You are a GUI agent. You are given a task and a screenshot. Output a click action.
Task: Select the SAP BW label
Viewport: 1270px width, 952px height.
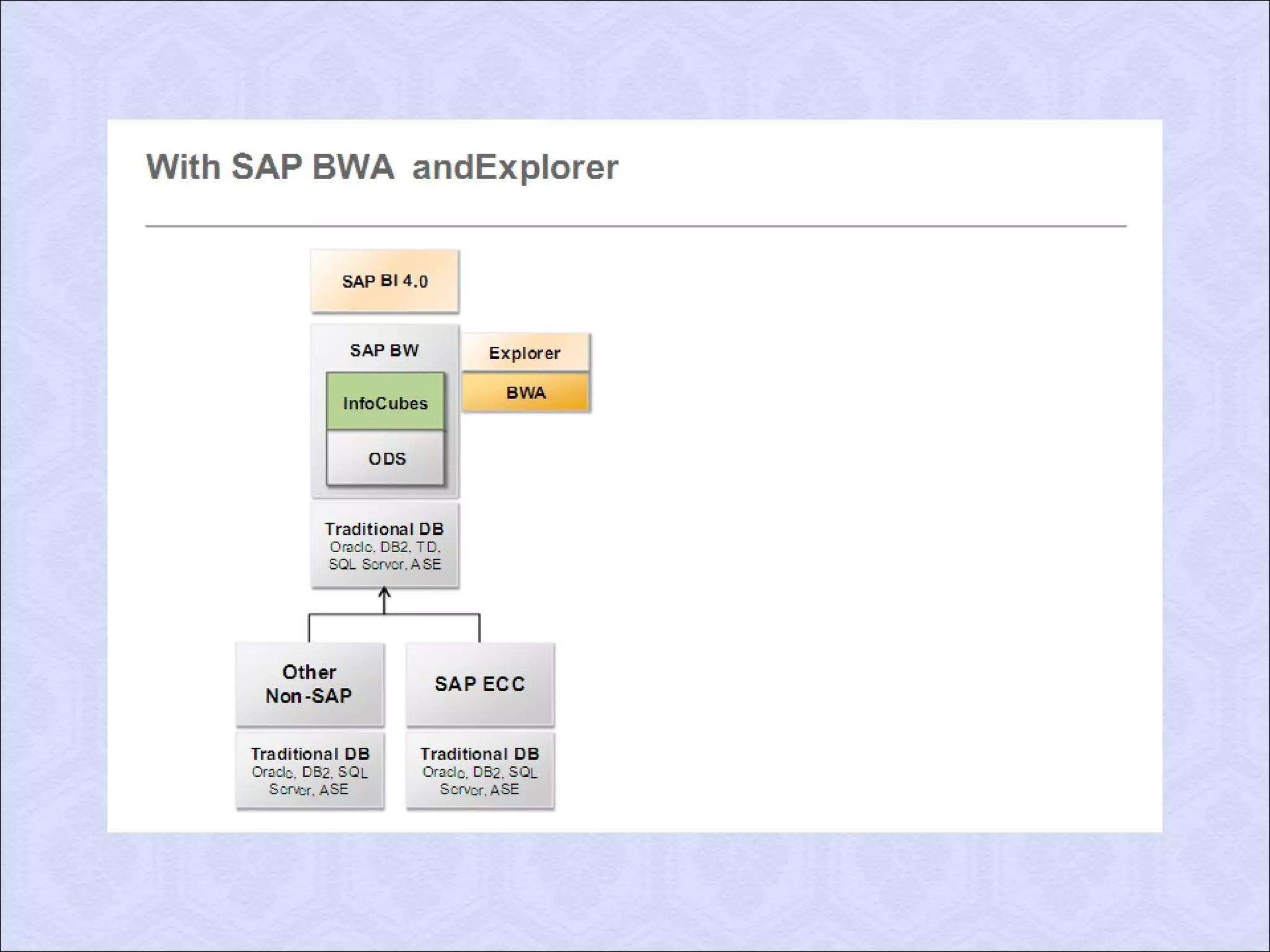384,350
